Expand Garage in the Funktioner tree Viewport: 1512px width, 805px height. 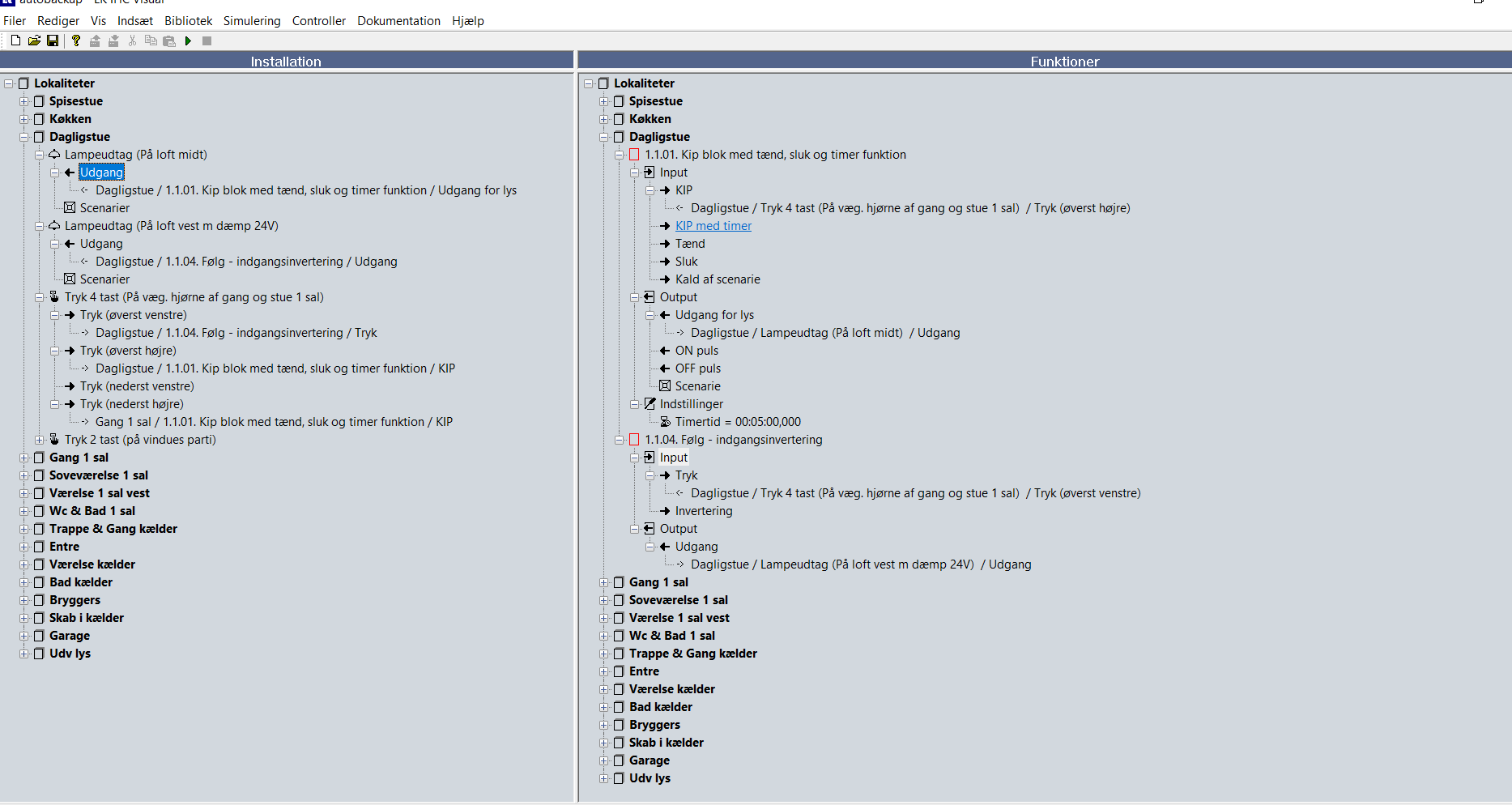pos(604,760)
